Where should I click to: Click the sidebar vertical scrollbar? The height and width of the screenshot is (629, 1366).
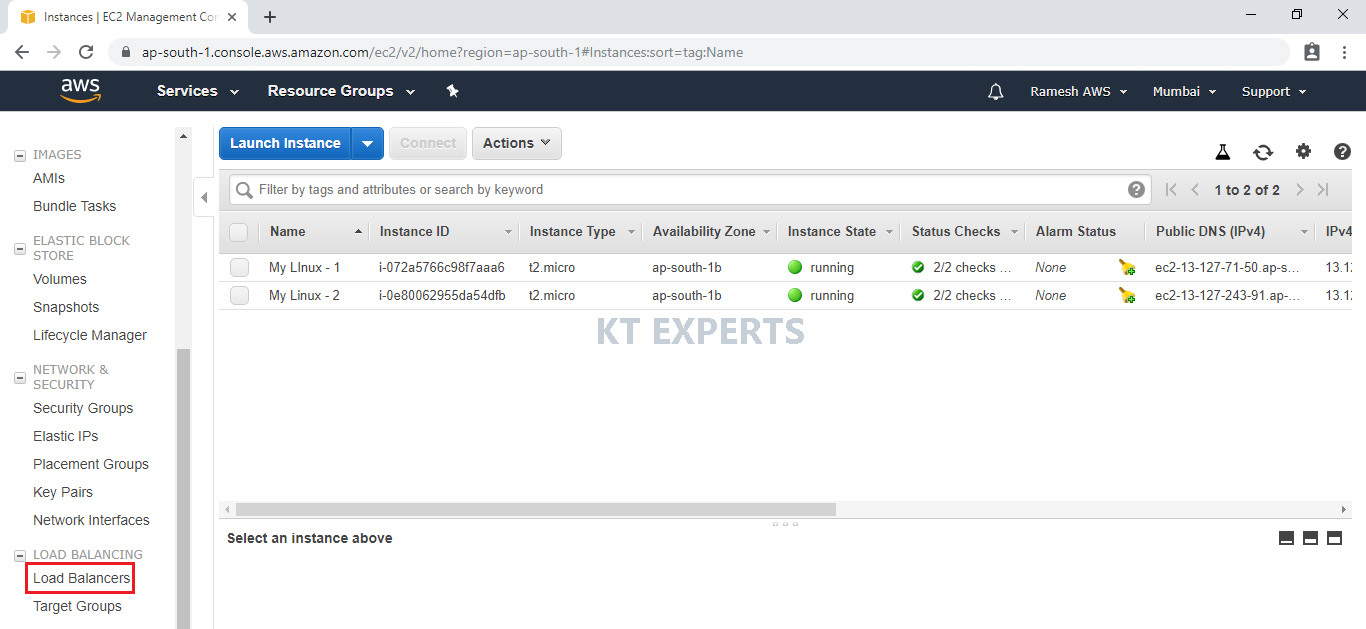[183, 488]
